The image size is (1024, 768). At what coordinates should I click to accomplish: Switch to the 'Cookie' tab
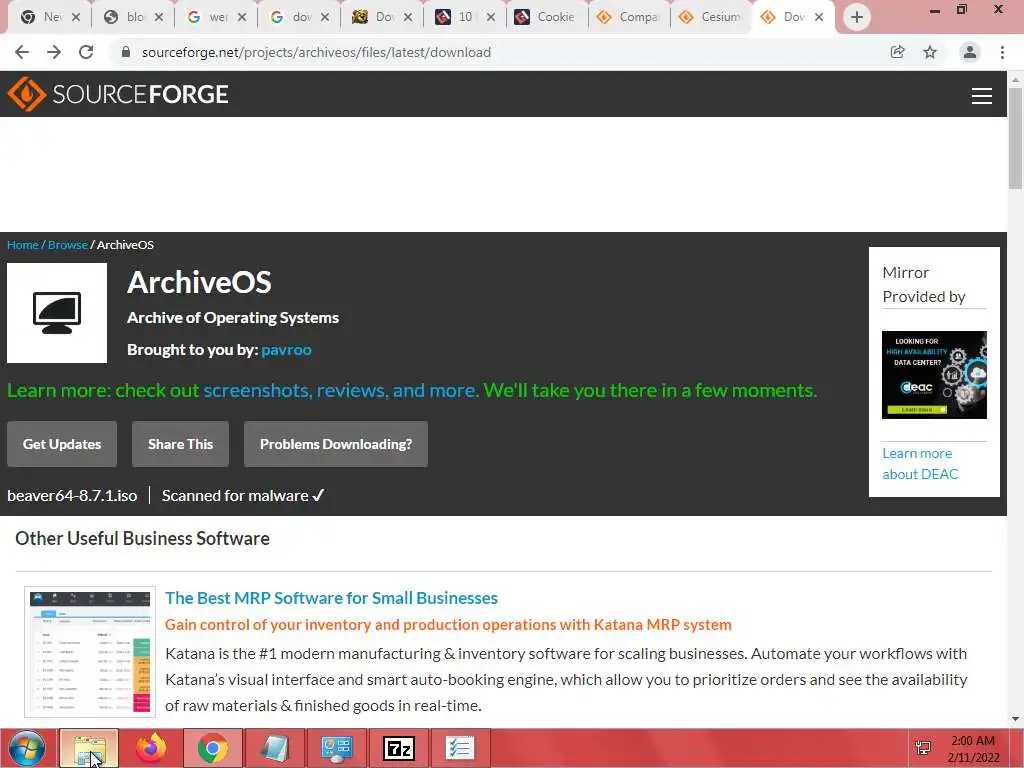point(546,17)
